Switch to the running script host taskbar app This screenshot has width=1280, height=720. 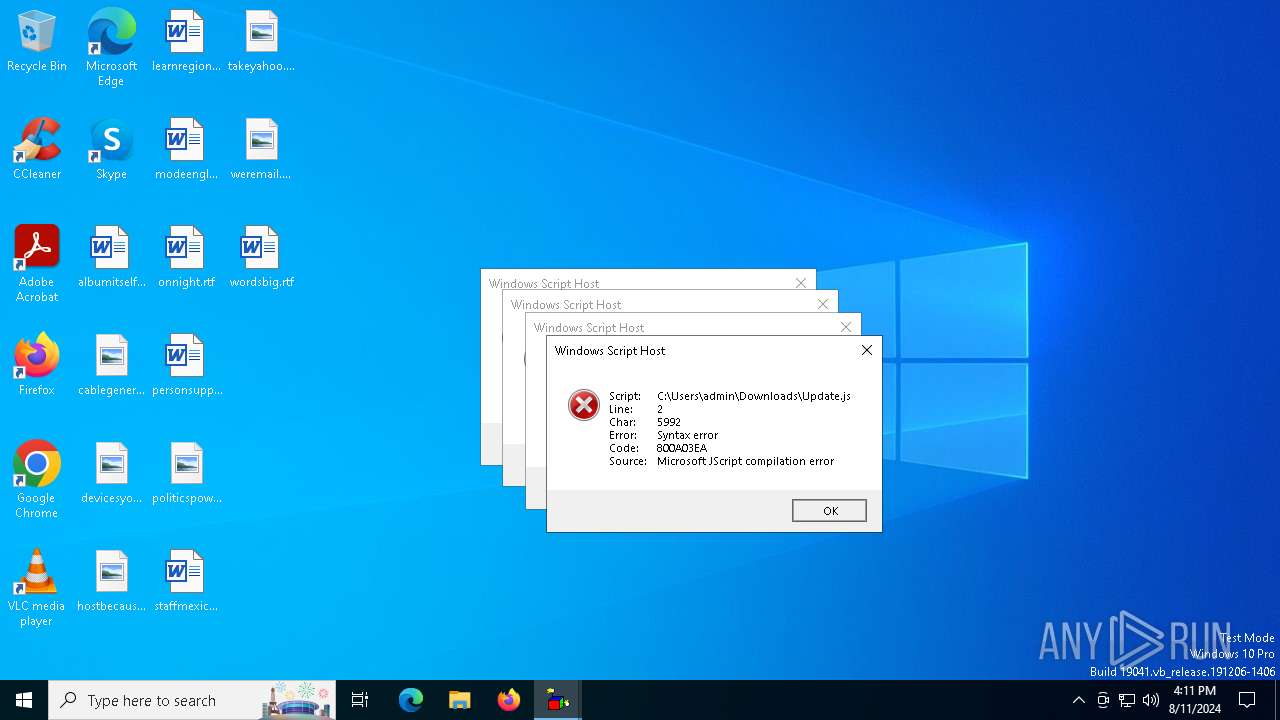coord(558,700)
